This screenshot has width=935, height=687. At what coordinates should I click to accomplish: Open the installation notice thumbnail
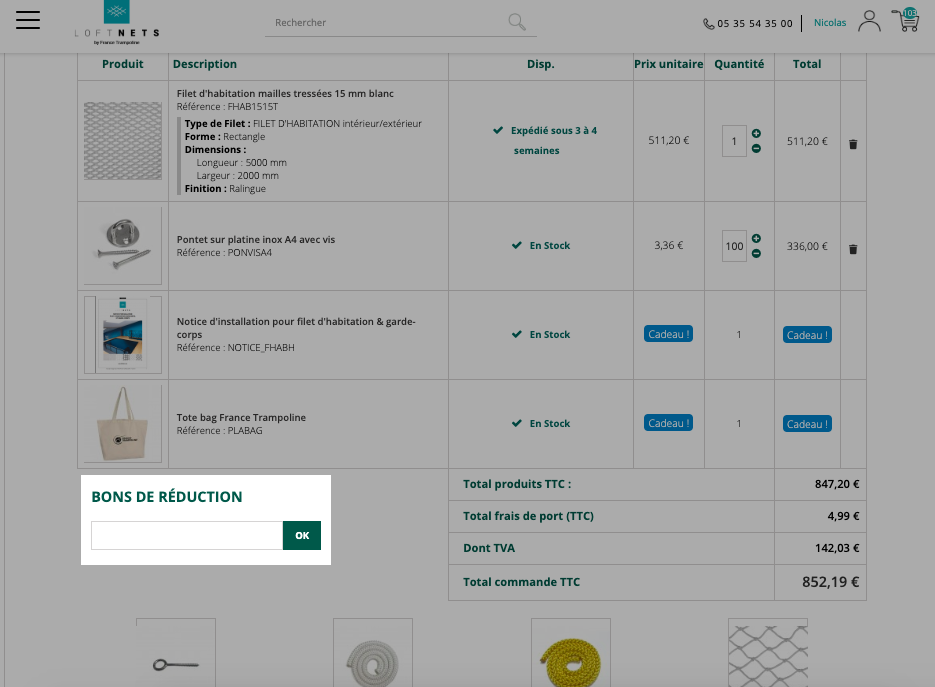123,335
